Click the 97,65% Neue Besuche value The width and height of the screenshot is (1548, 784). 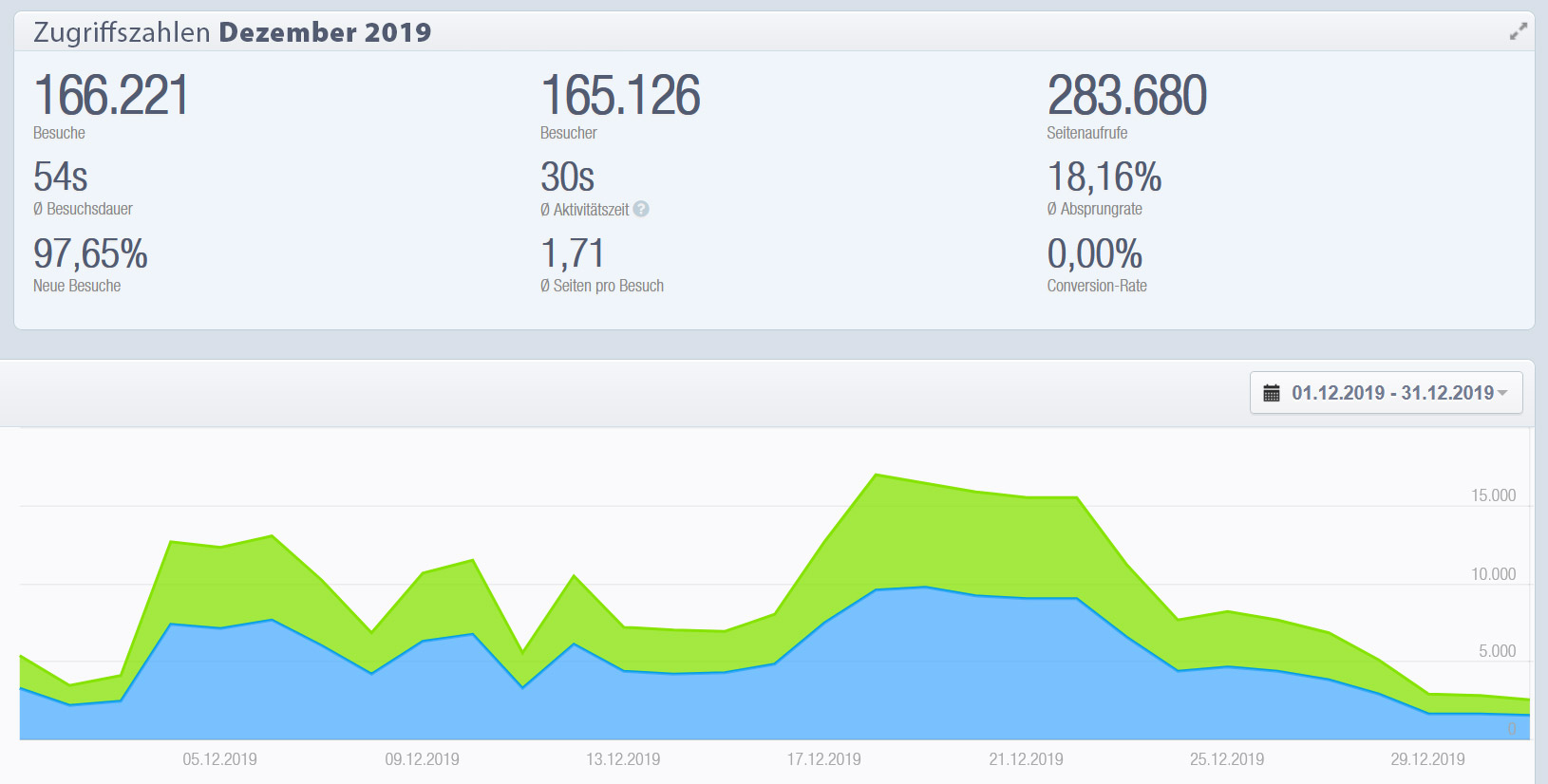[x=90, y=254]
